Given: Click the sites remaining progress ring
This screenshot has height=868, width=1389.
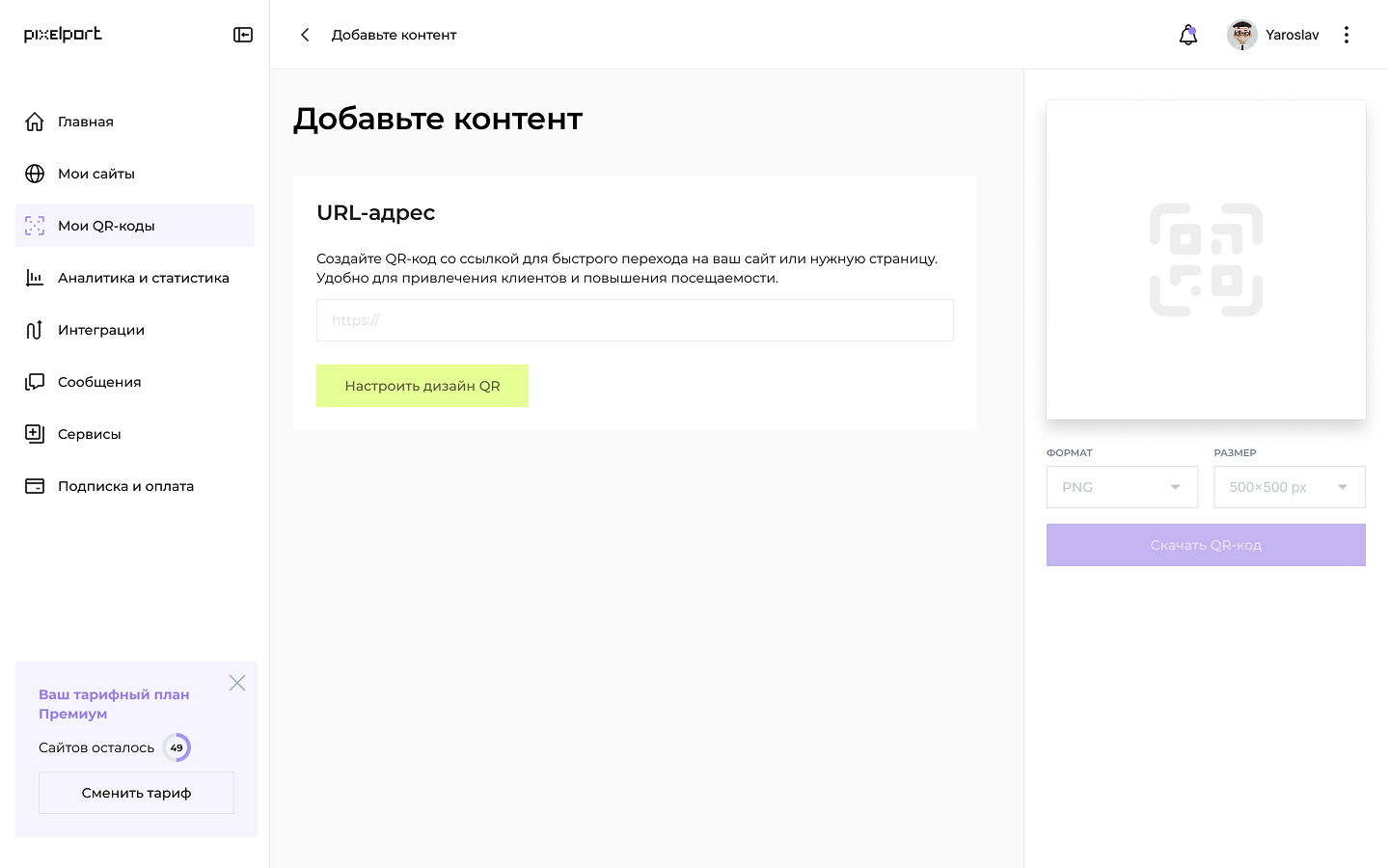Looking at the screenshot, I should [177, 747].
